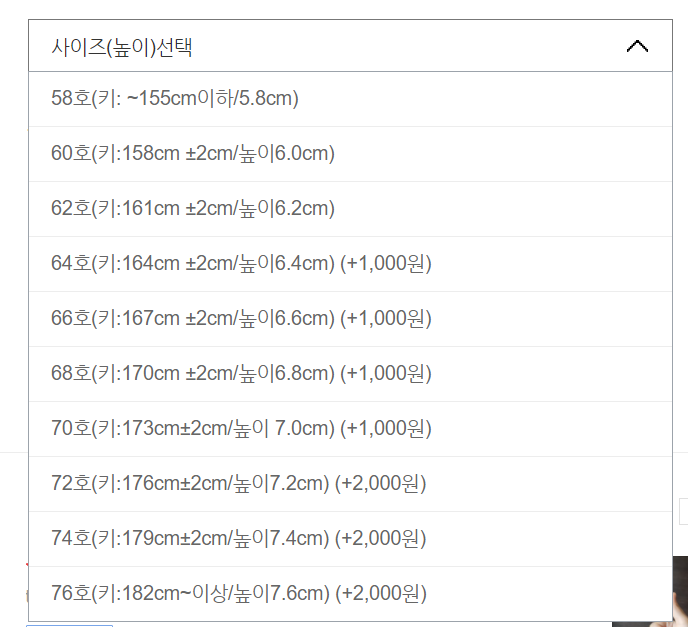Viewport: 688px width, 627px height.
Task: Choose the 66호 option (167cm)
Action: [x=241, y=319]
